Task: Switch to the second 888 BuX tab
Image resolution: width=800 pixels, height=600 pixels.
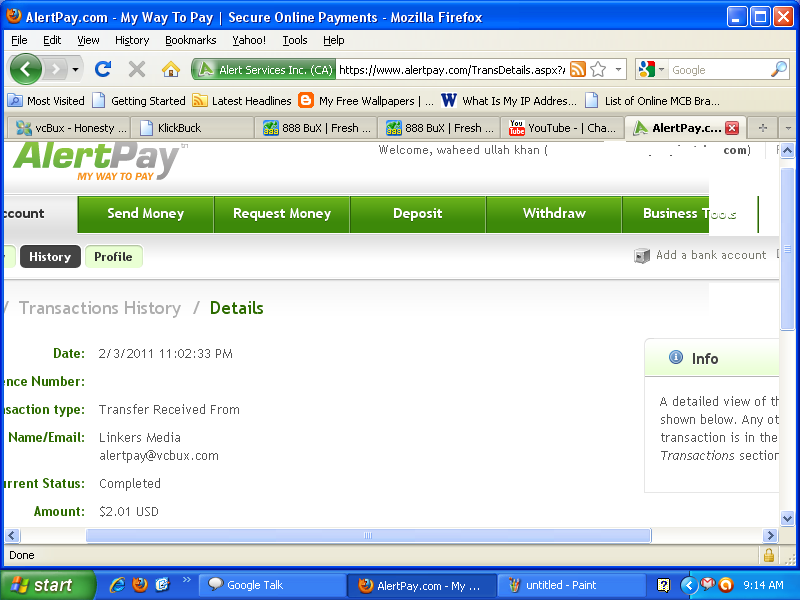Action: (x=439, y=128)
